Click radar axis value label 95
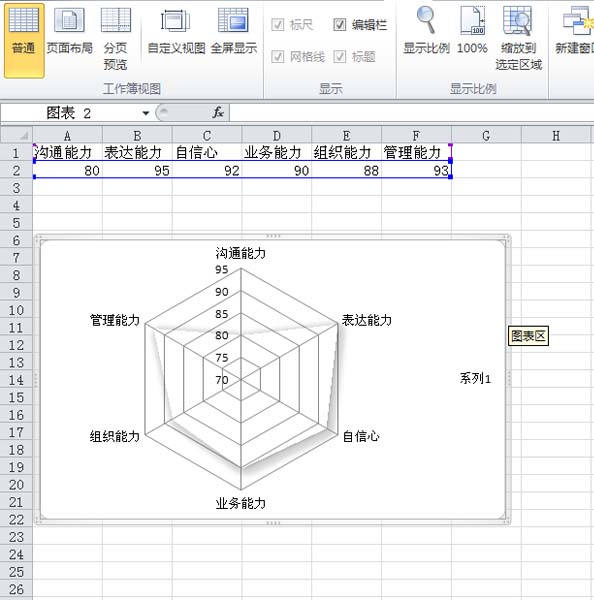Screen dimensions: 594x600 click(222, 270)
